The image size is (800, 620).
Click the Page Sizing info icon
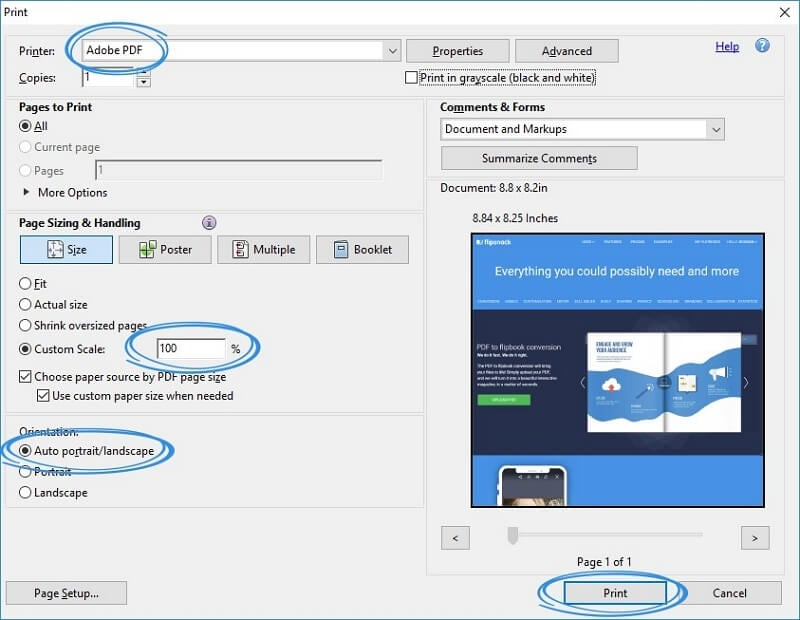207,223
